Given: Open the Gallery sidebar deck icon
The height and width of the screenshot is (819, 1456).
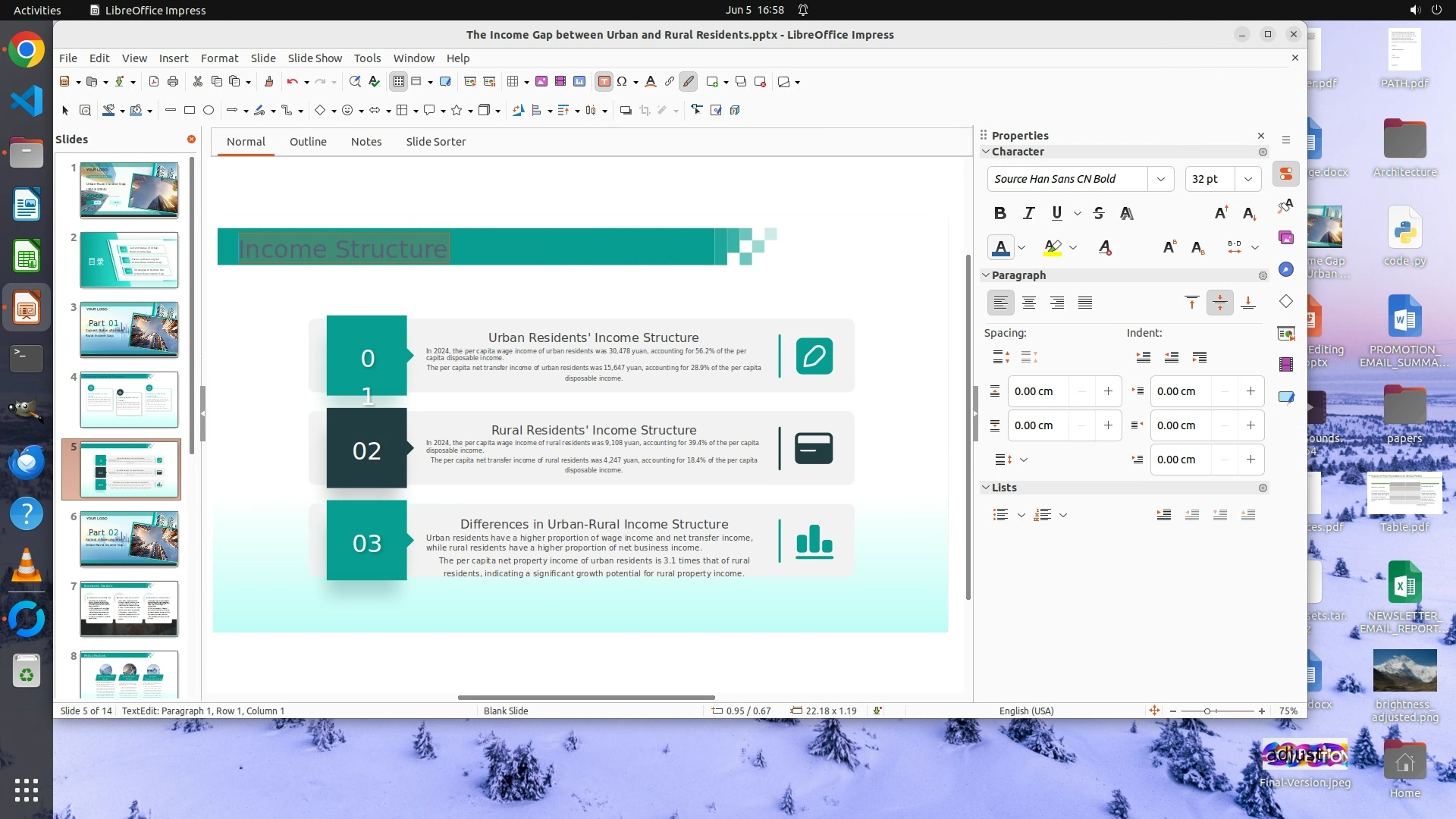Looking at the screenshot, I should point(1286,238).
